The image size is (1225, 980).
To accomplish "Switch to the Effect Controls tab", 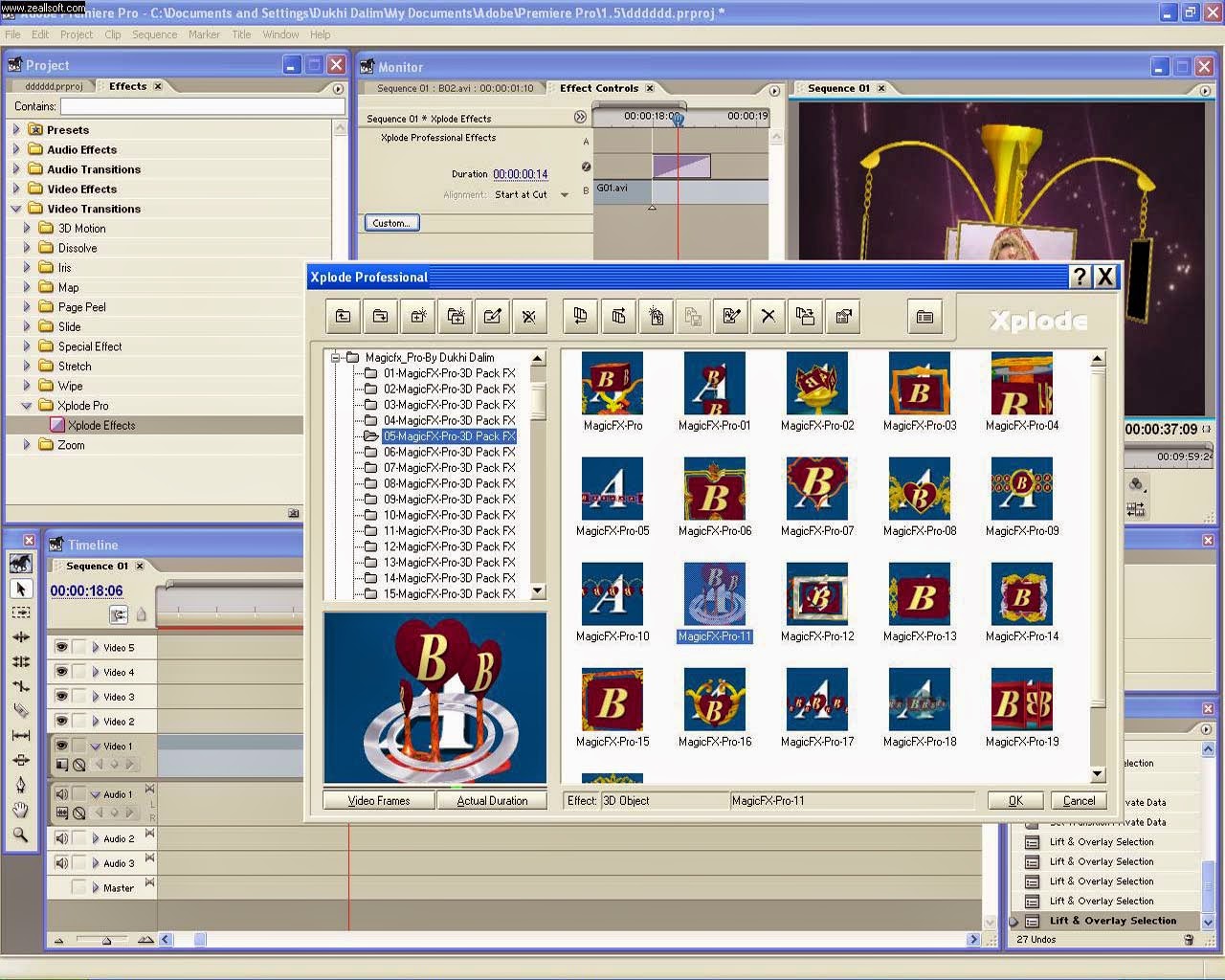I will click(599, 88).
